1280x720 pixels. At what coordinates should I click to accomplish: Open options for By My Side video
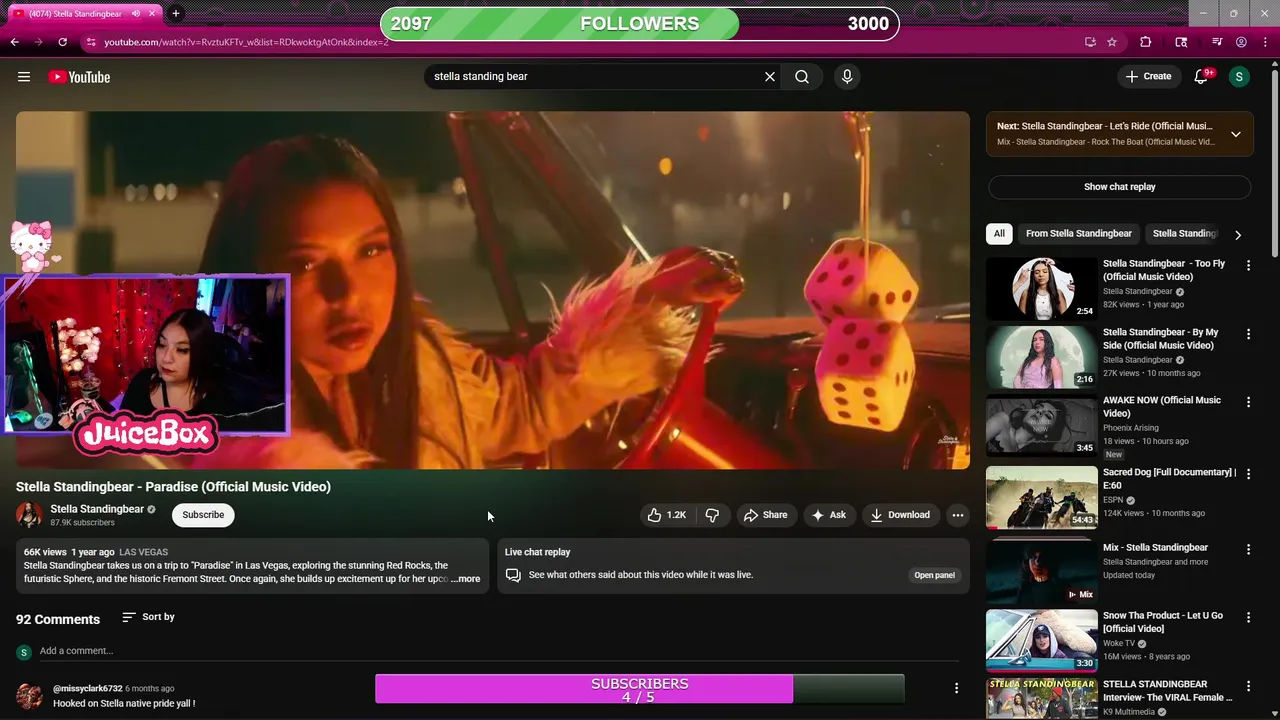(1248, 334)
